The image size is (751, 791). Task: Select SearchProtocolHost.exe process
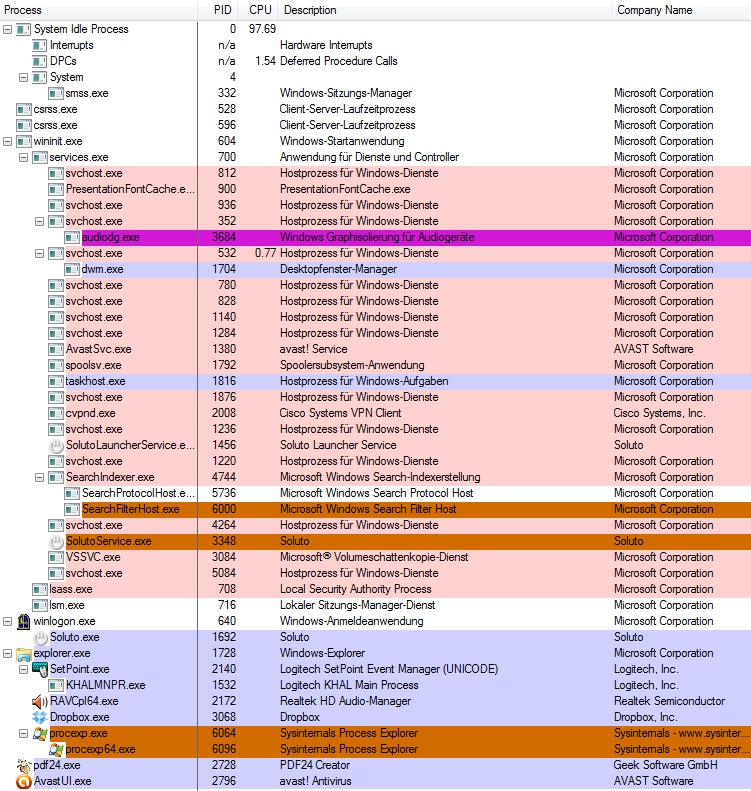point(375,493)
